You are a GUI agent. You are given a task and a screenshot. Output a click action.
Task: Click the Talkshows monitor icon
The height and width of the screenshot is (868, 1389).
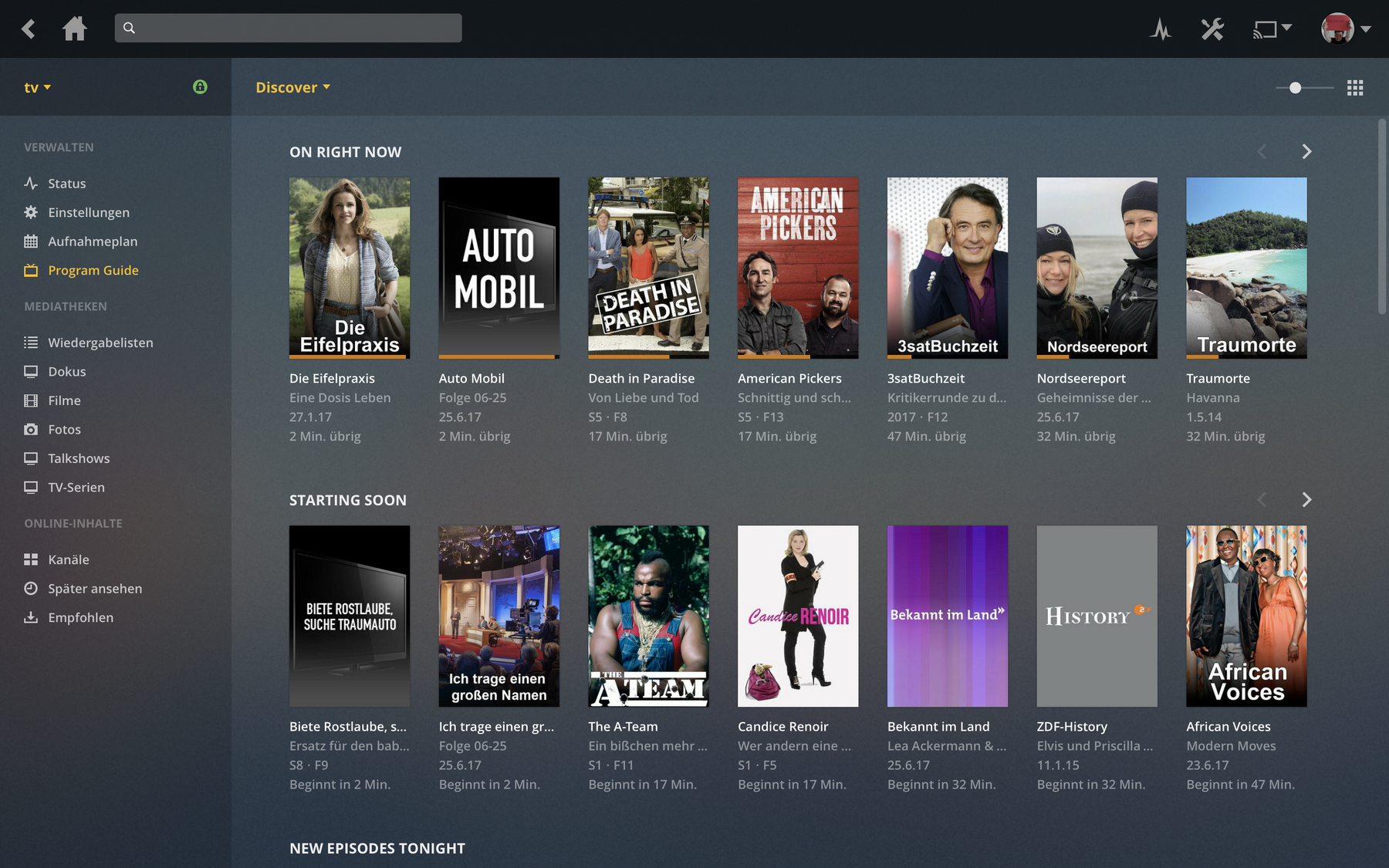tap(31, 458)
